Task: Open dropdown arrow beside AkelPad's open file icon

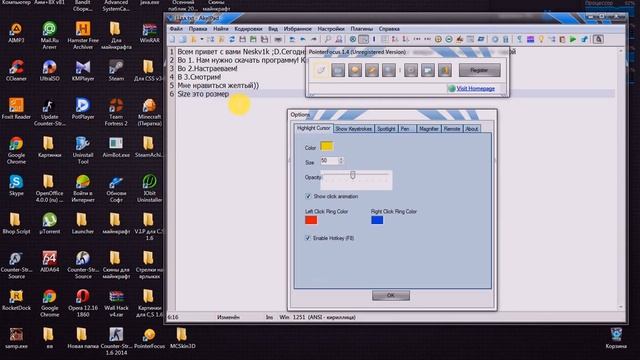Action: 202,39
